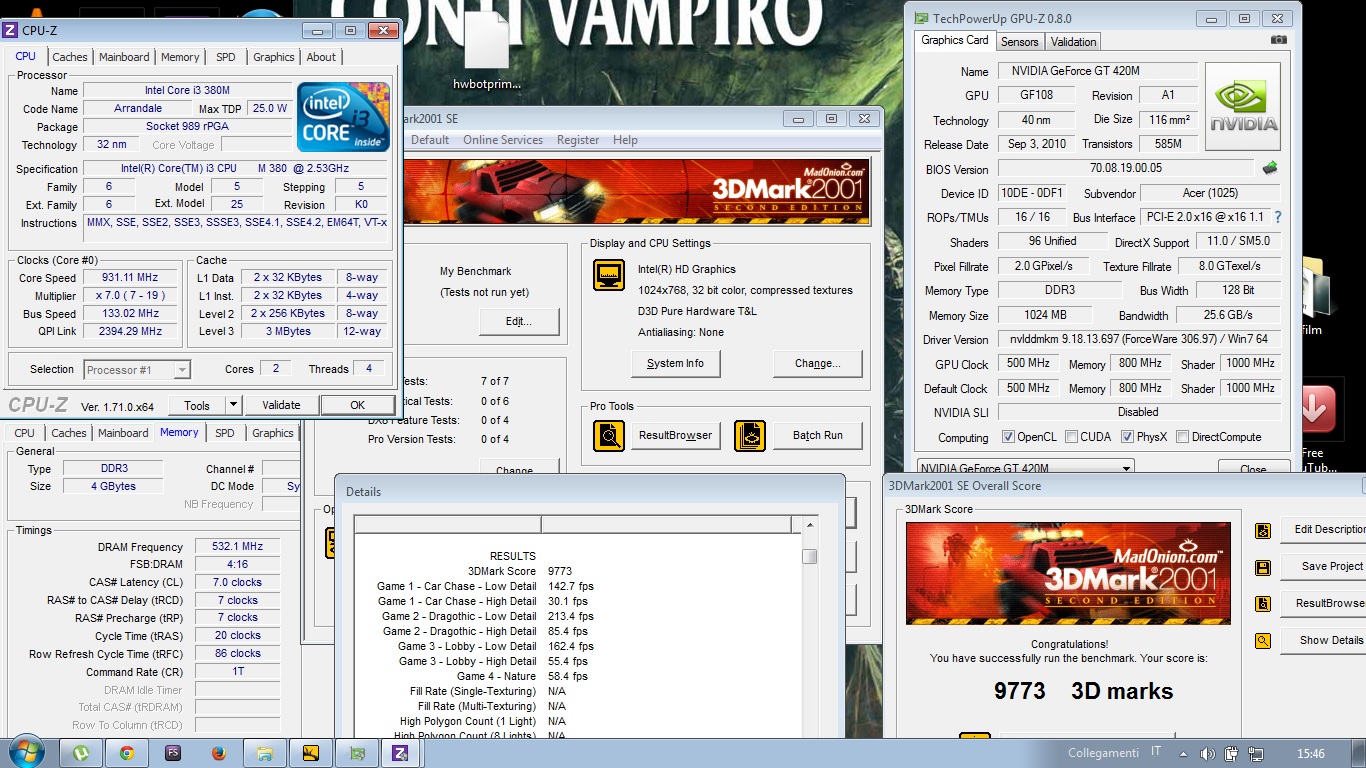1366x768 pixels.
Task: Click the GPU-Z screenshot camera icon
Action: [1278, 40]
